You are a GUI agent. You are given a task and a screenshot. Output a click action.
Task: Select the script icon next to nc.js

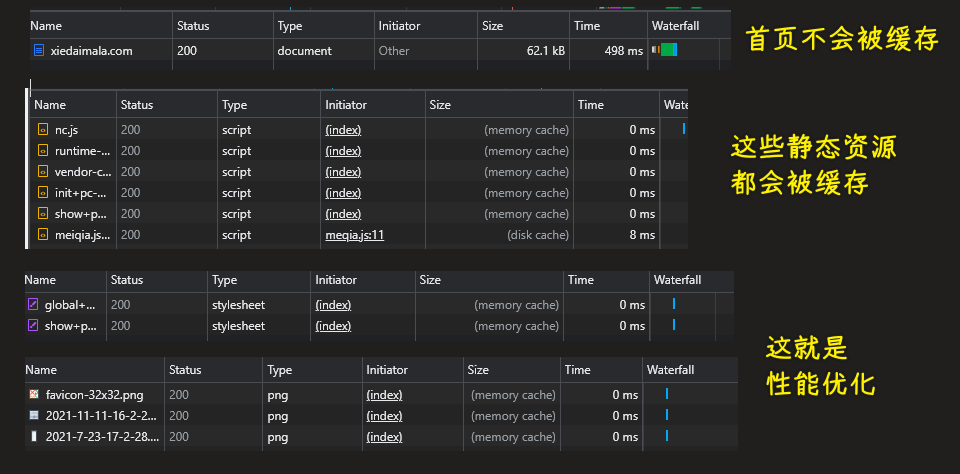43,130
